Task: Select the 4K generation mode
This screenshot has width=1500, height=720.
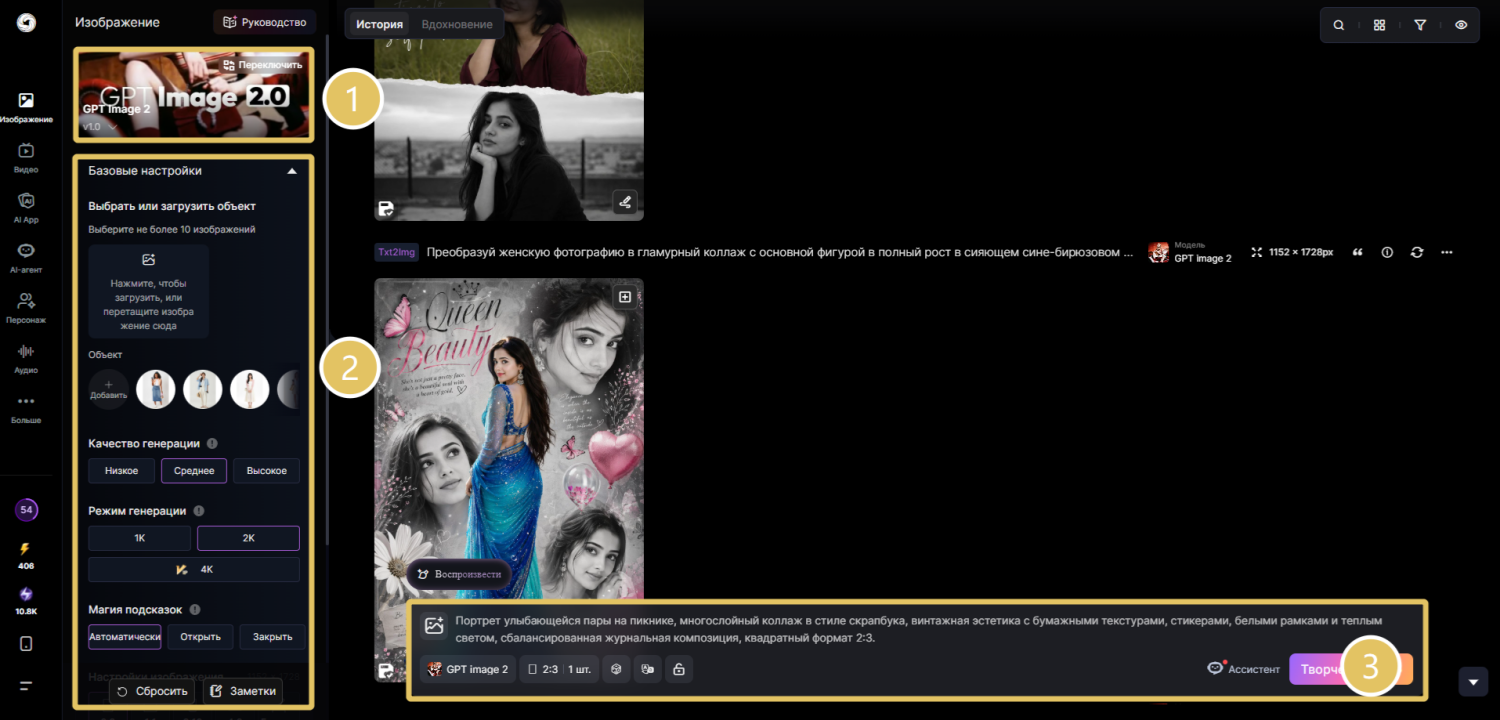Action: 194,570
